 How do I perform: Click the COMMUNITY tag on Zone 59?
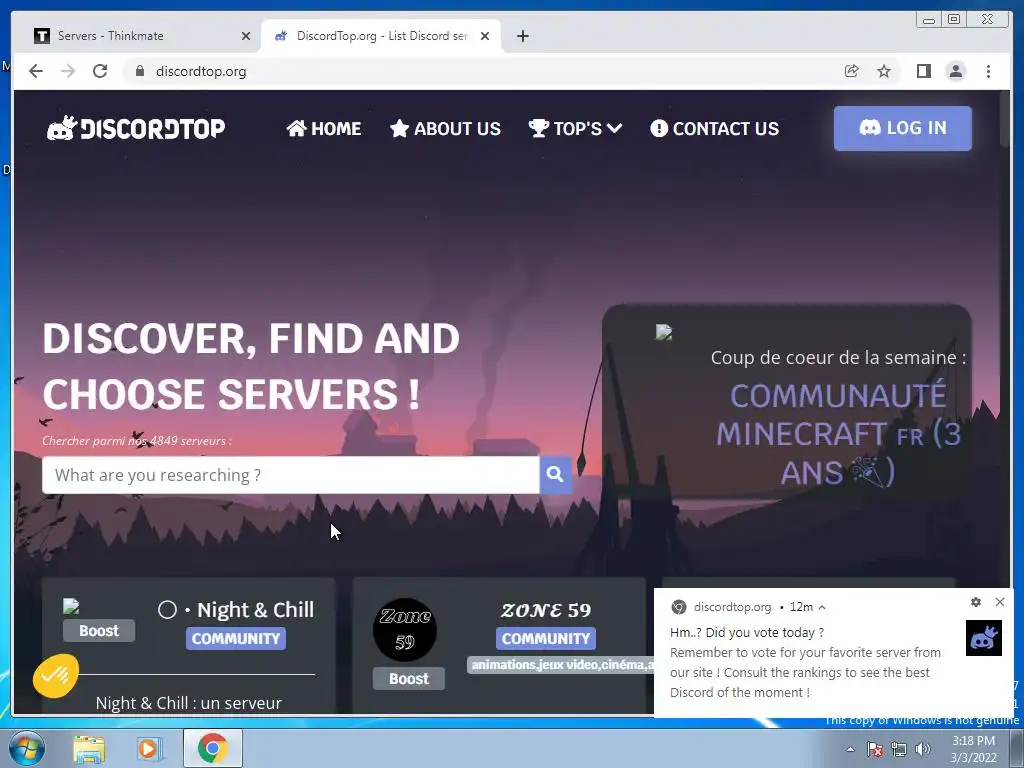tap(546, 639)
